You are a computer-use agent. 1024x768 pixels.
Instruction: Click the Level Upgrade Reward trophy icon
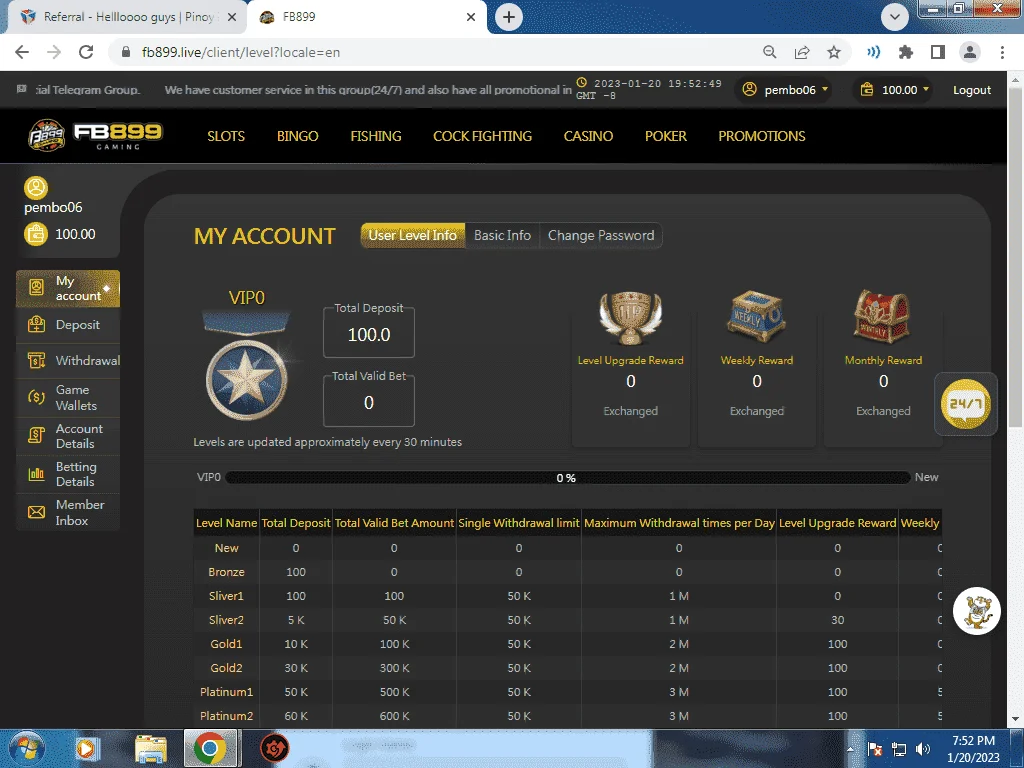tap(630, 318)
